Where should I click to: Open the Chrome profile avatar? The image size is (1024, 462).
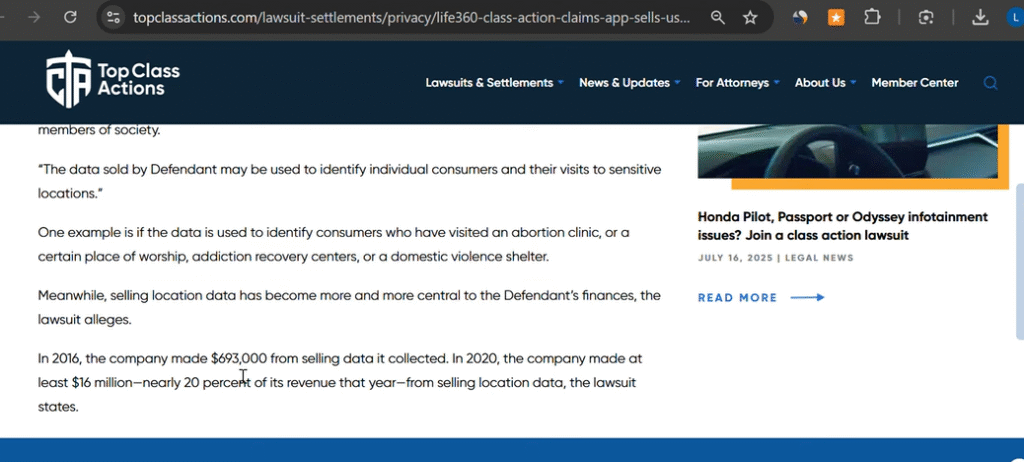pyautogui.click(x=1015, y=17)
